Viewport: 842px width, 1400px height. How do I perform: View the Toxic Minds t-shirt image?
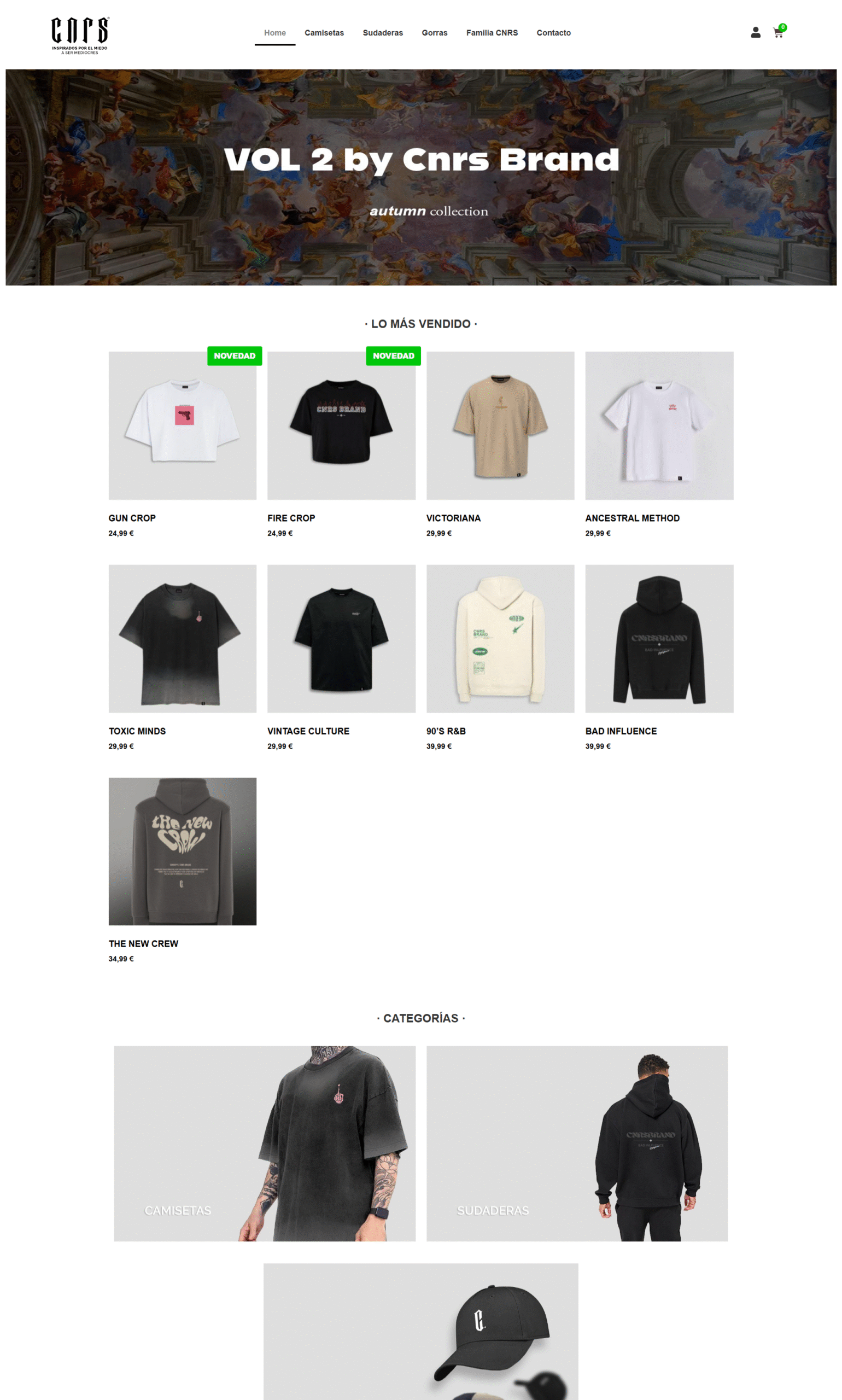coord(183,638)
